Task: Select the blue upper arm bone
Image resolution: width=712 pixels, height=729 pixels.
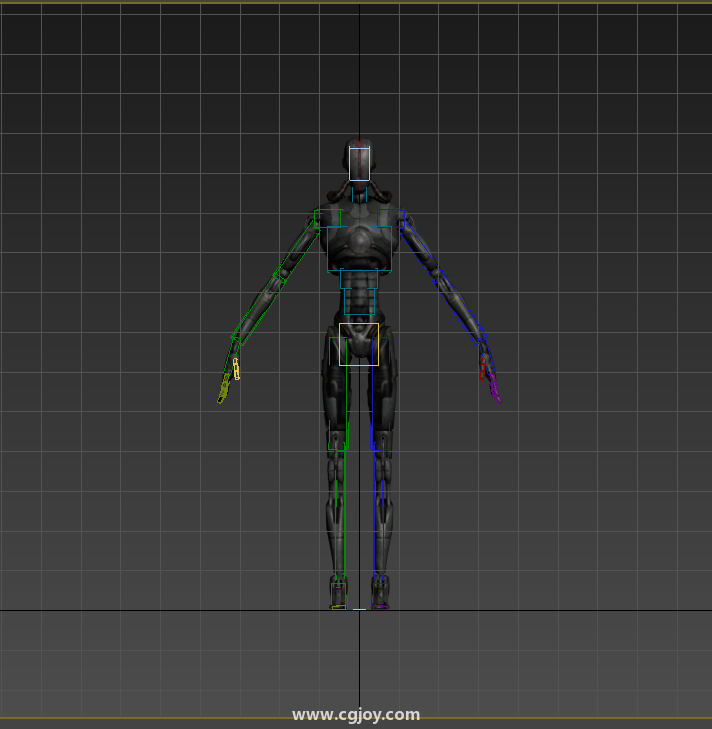Action: click(422, 255)
